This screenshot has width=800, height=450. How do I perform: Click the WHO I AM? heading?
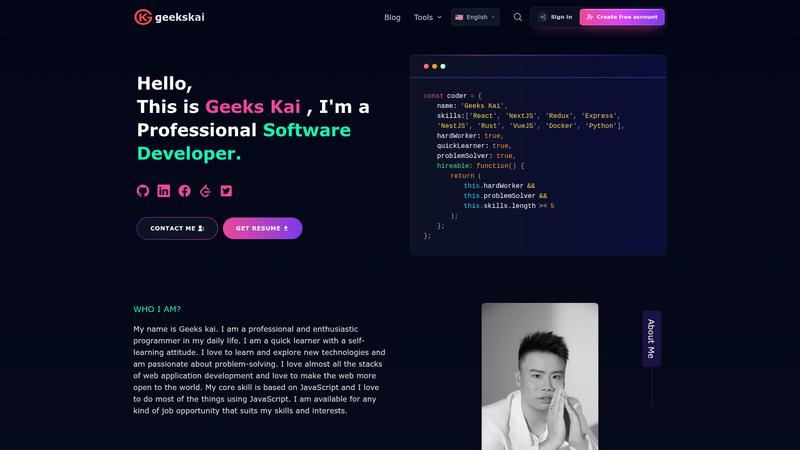tap(157, 309)
